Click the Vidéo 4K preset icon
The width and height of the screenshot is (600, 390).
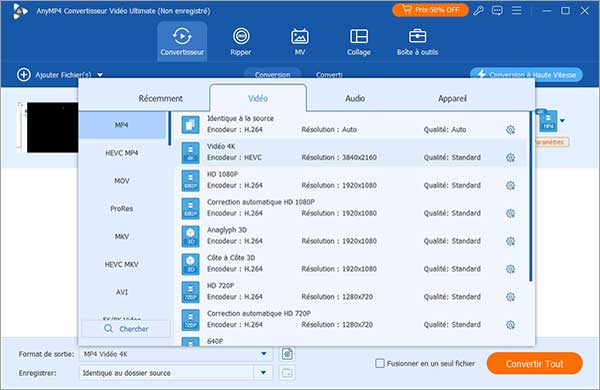click(x=190, y=152)
